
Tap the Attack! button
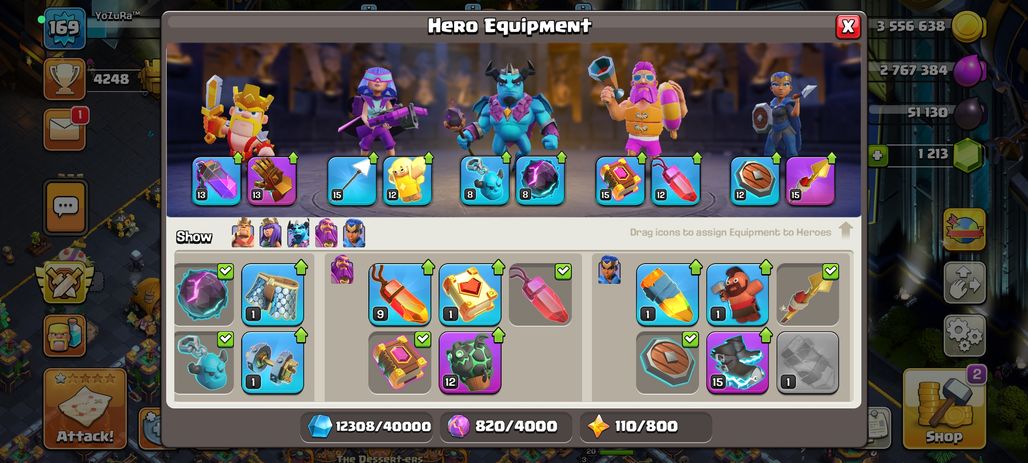tap(85, 409)
